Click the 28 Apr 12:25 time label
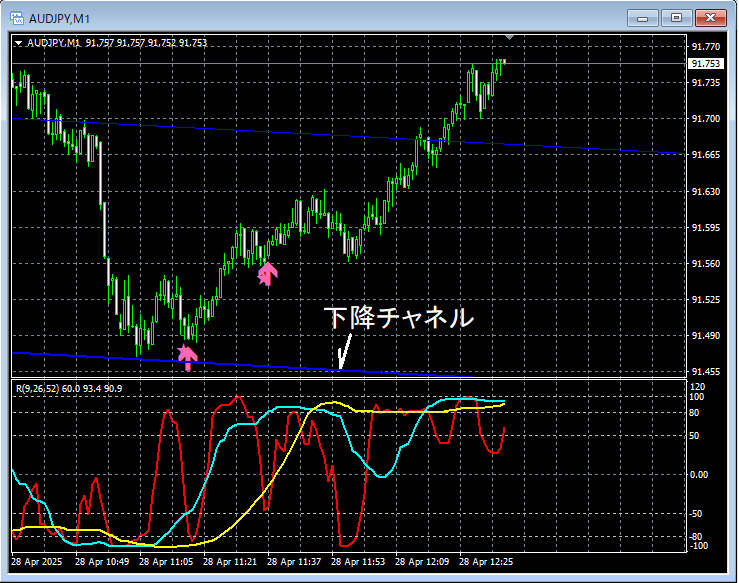Viewport: 739px width, 583px height. [x=486, y=562]
